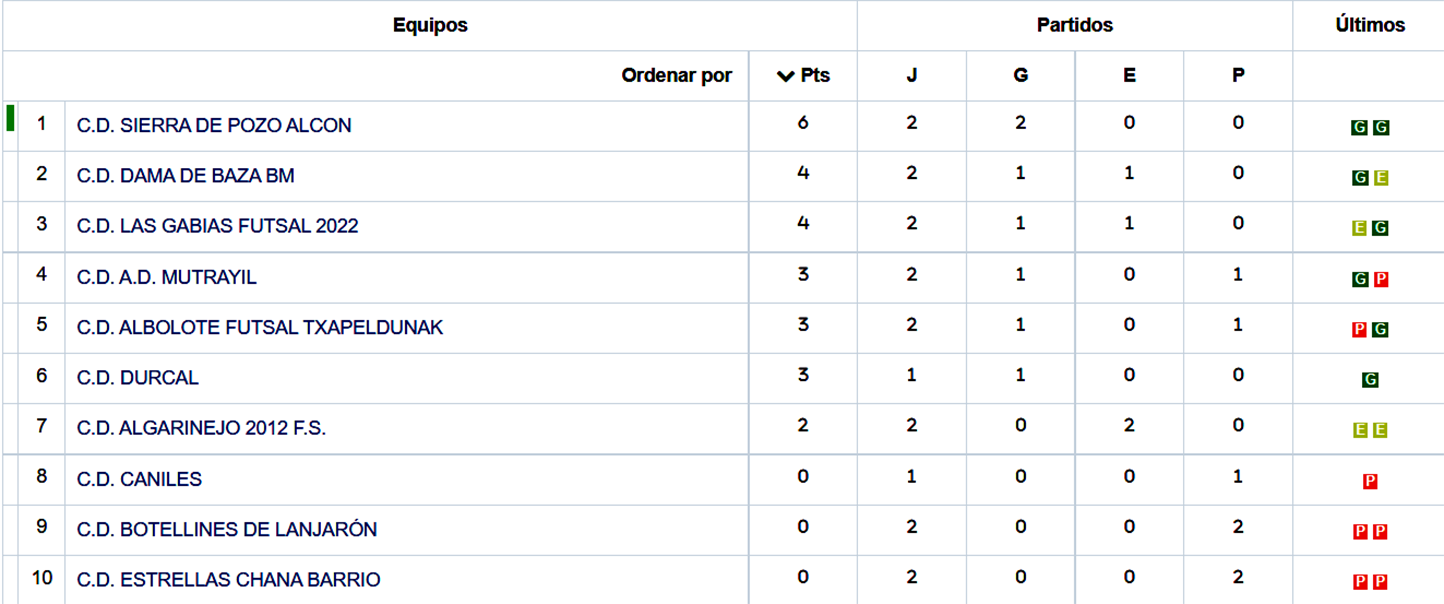The image size is (1444, 604).
Task: Select C.D. ESTRELLAS CHANA BARRIO row
Action: click(x=228, y=580)
